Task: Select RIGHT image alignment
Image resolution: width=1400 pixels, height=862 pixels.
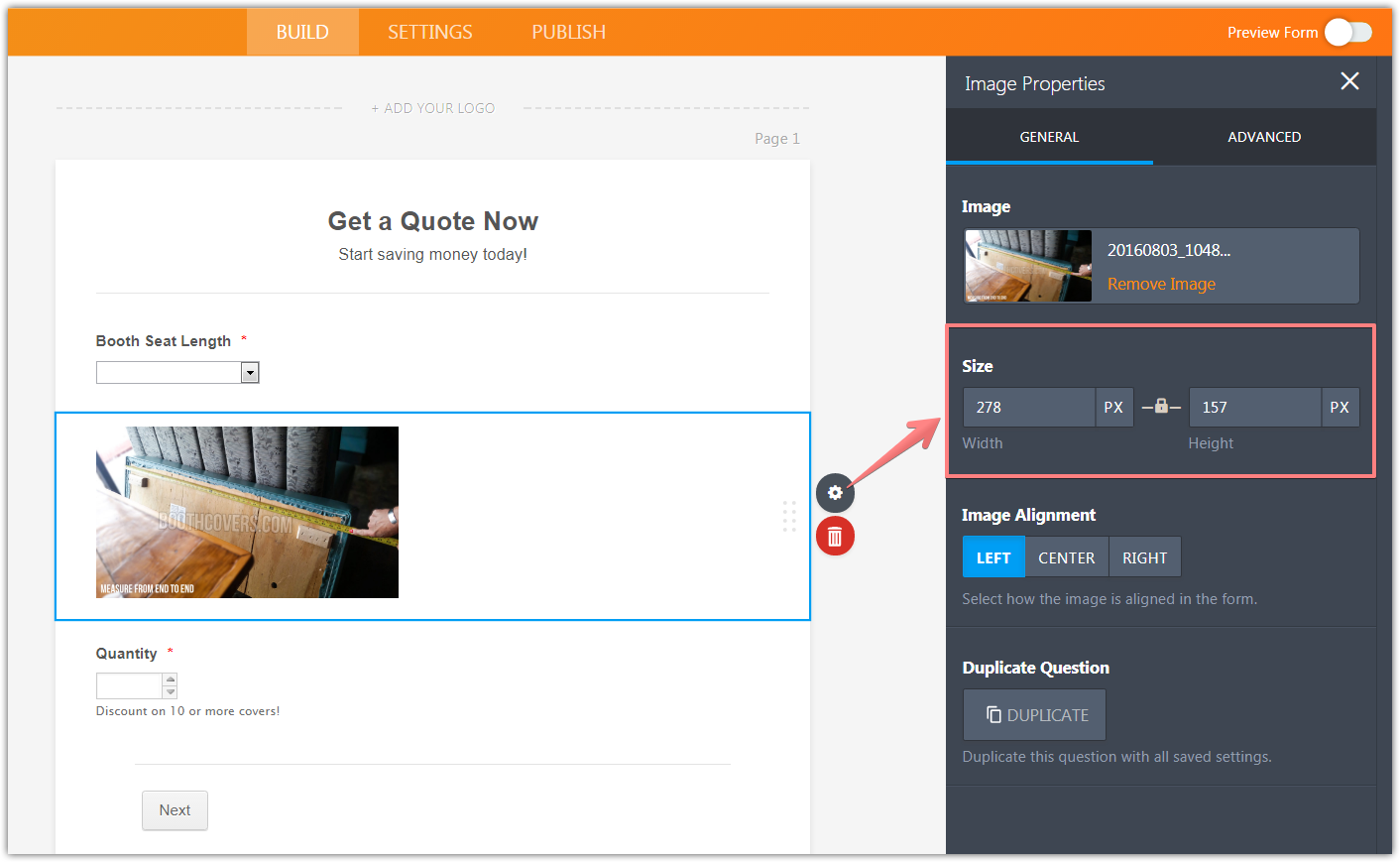Action: tap(1144, 556)
